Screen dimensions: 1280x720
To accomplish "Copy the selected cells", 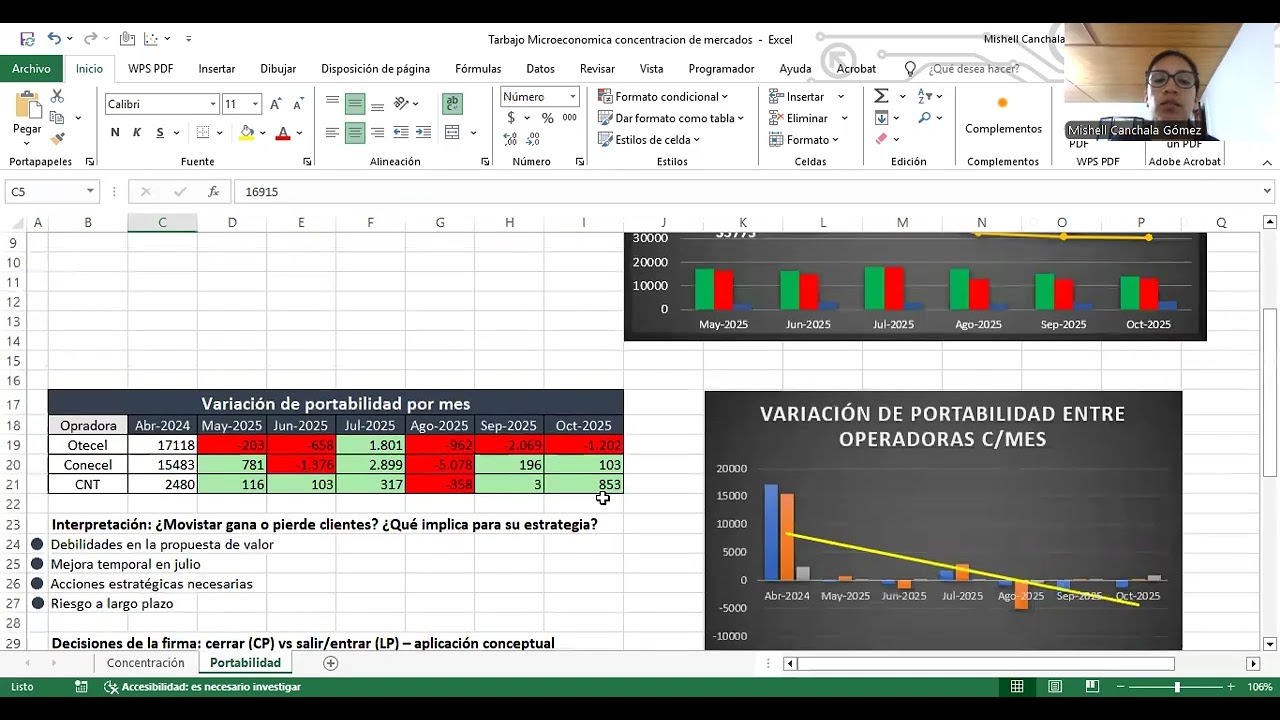I will click(57, 118).
